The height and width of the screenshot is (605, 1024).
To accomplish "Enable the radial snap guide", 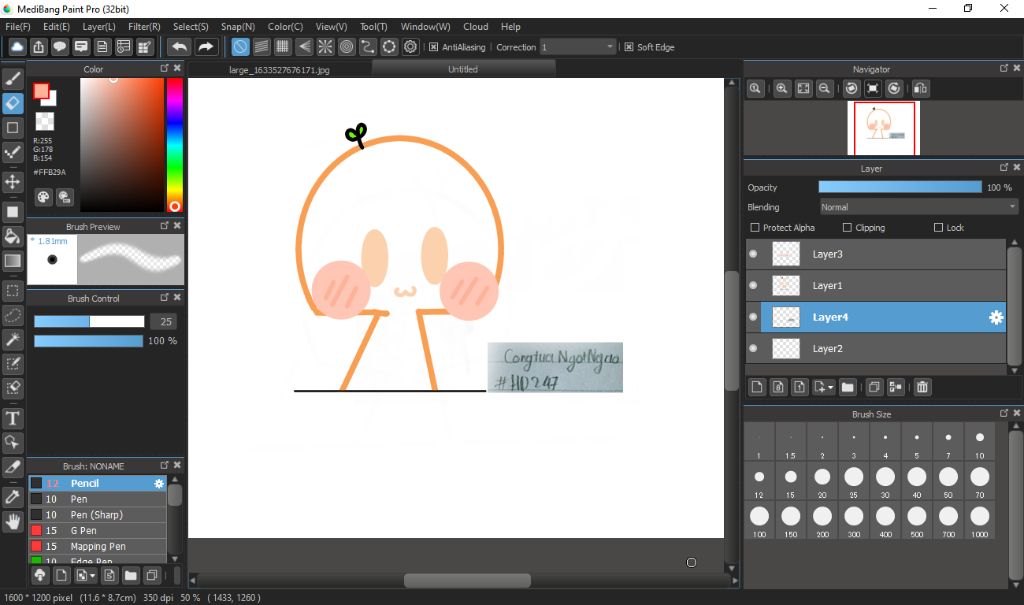I will point(325,47).
